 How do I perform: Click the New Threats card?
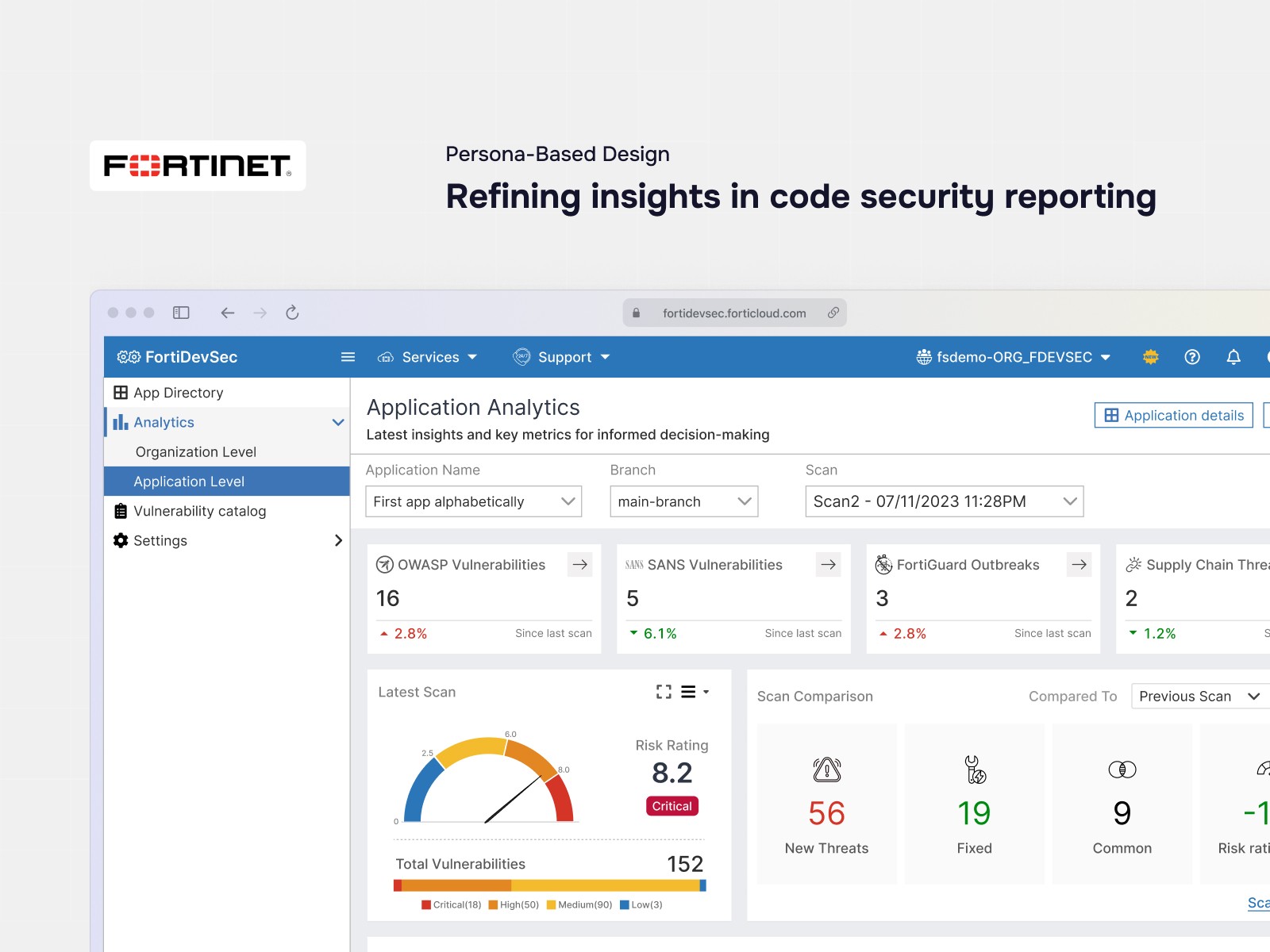click(827, 804)
